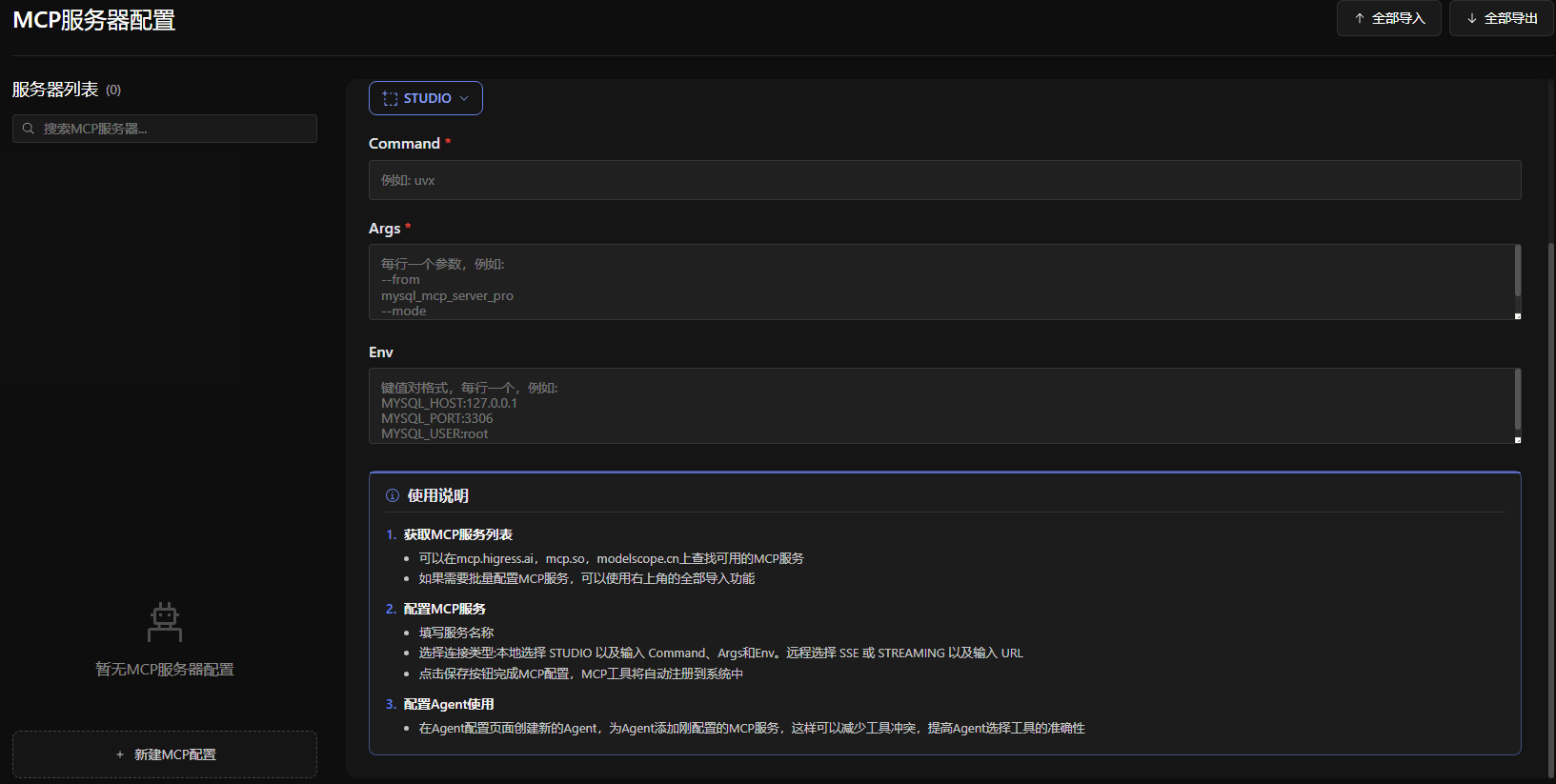Click the down-arrow icon on 全部导出
The height and width of the screenshot is (784, 1556).
(x=1472, y=18)
